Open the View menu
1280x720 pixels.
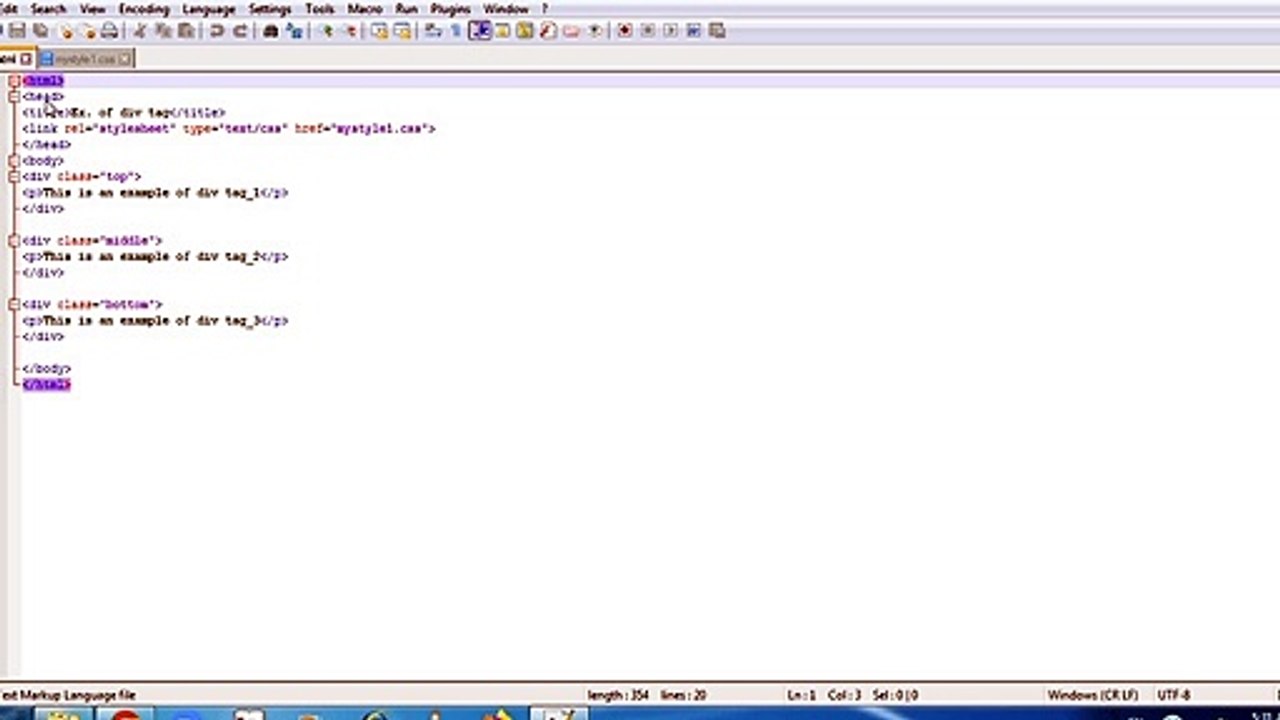pos(93,8)
